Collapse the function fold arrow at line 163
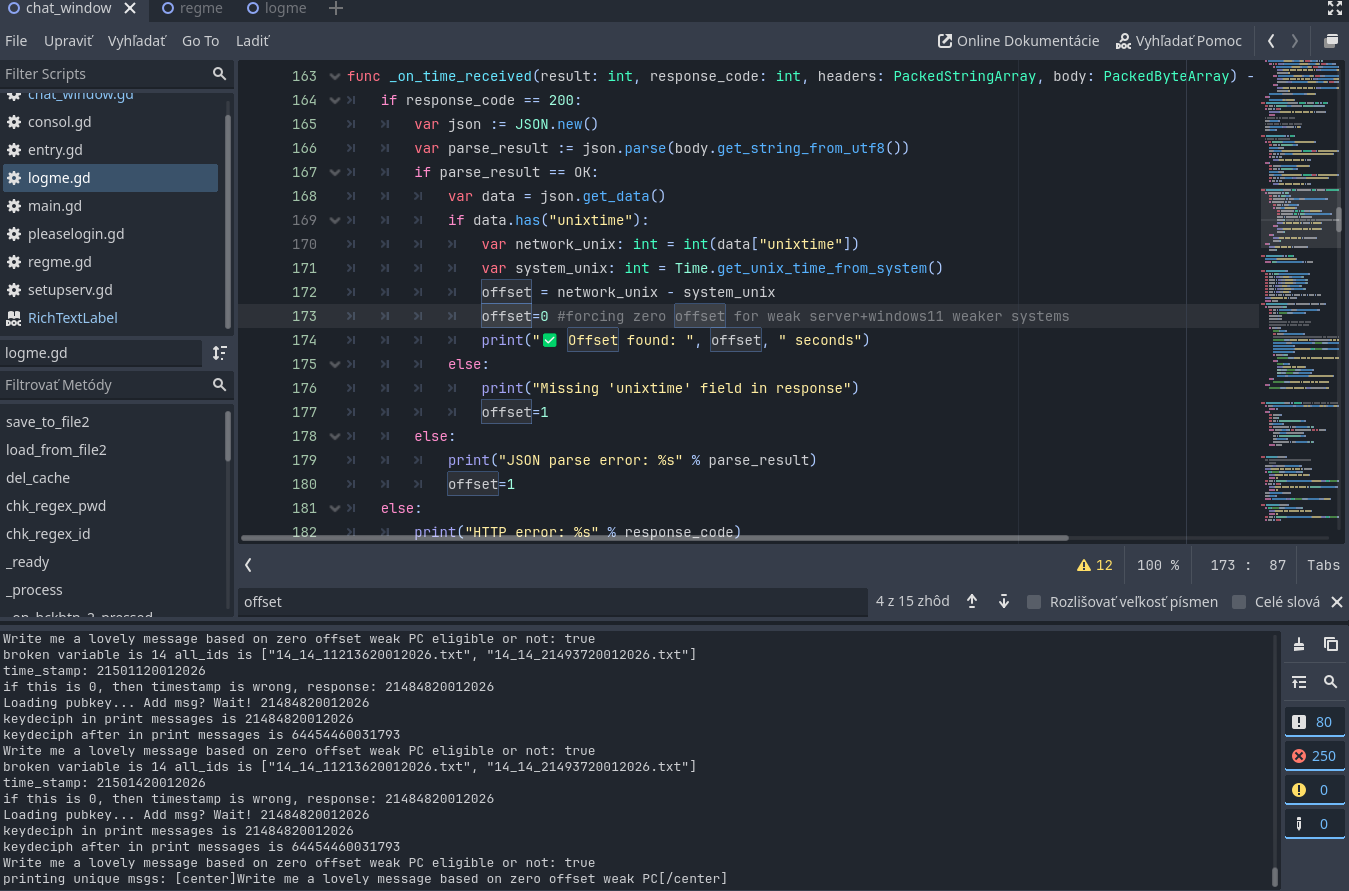The height and width of the screenshot is (891, 1349). (x=334, y=77)
